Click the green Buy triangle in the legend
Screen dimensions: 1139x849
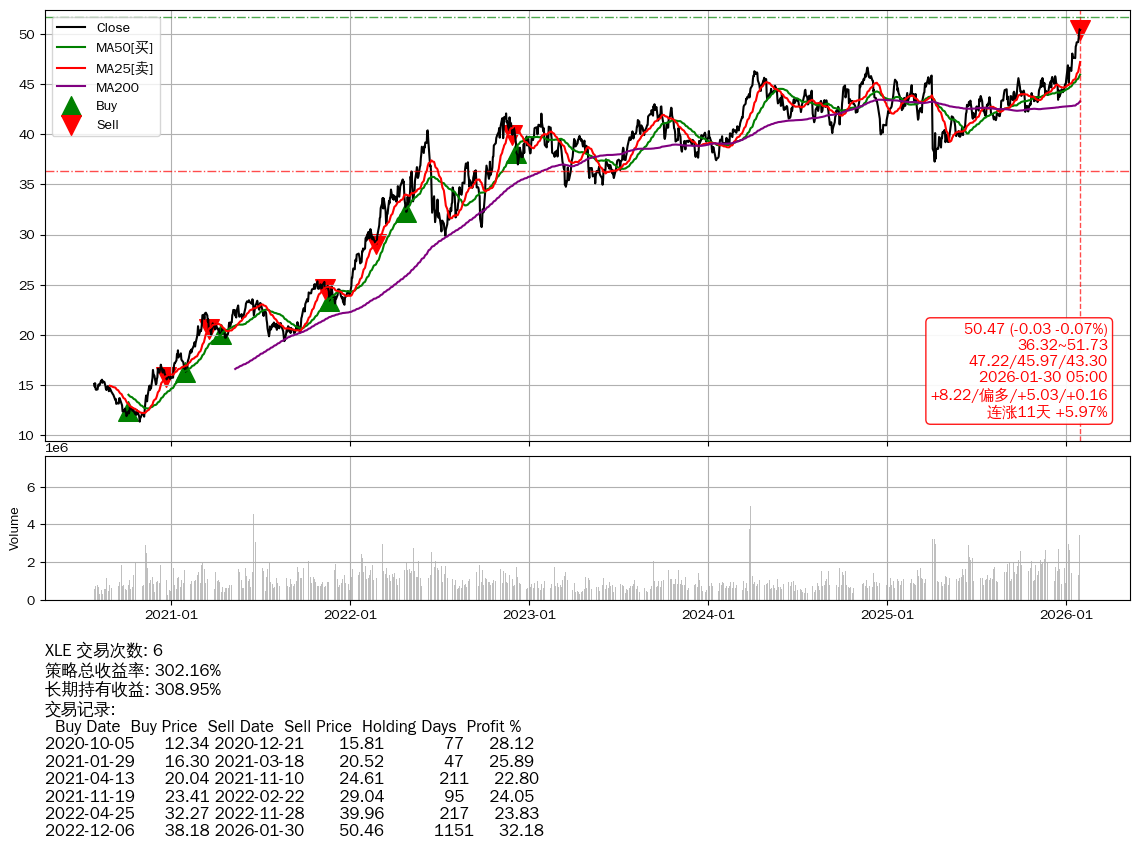(x=71, y=106)
